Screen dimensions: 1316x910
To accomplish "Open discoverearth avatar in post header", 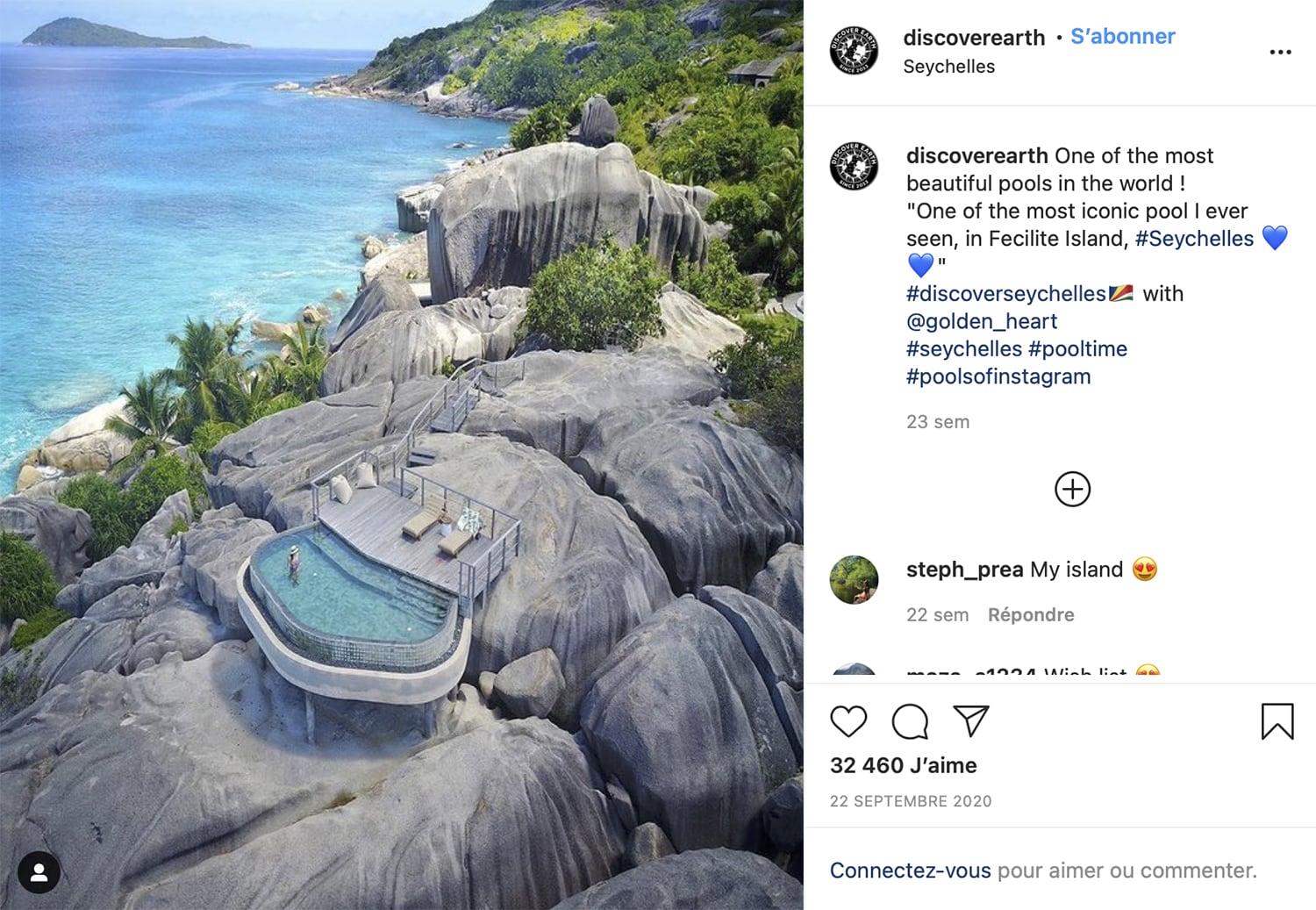I will tap(854, 51).
